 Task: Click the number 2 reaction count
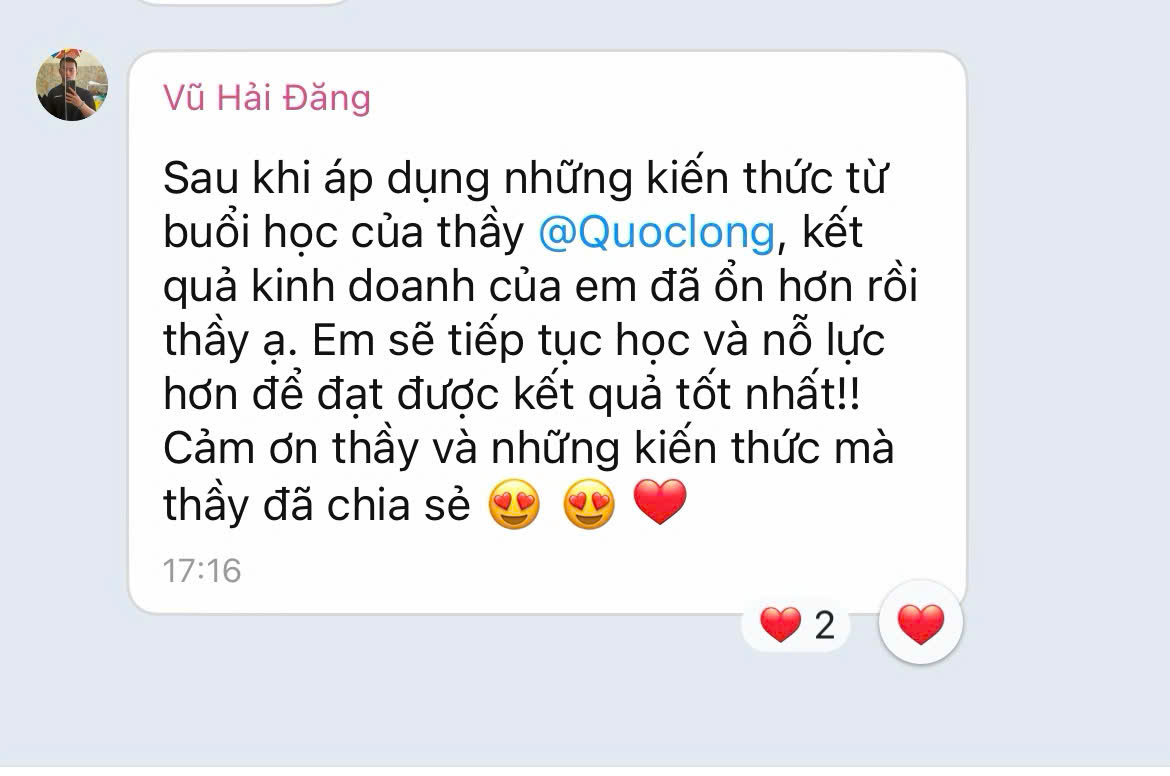(x=825, y=625)
